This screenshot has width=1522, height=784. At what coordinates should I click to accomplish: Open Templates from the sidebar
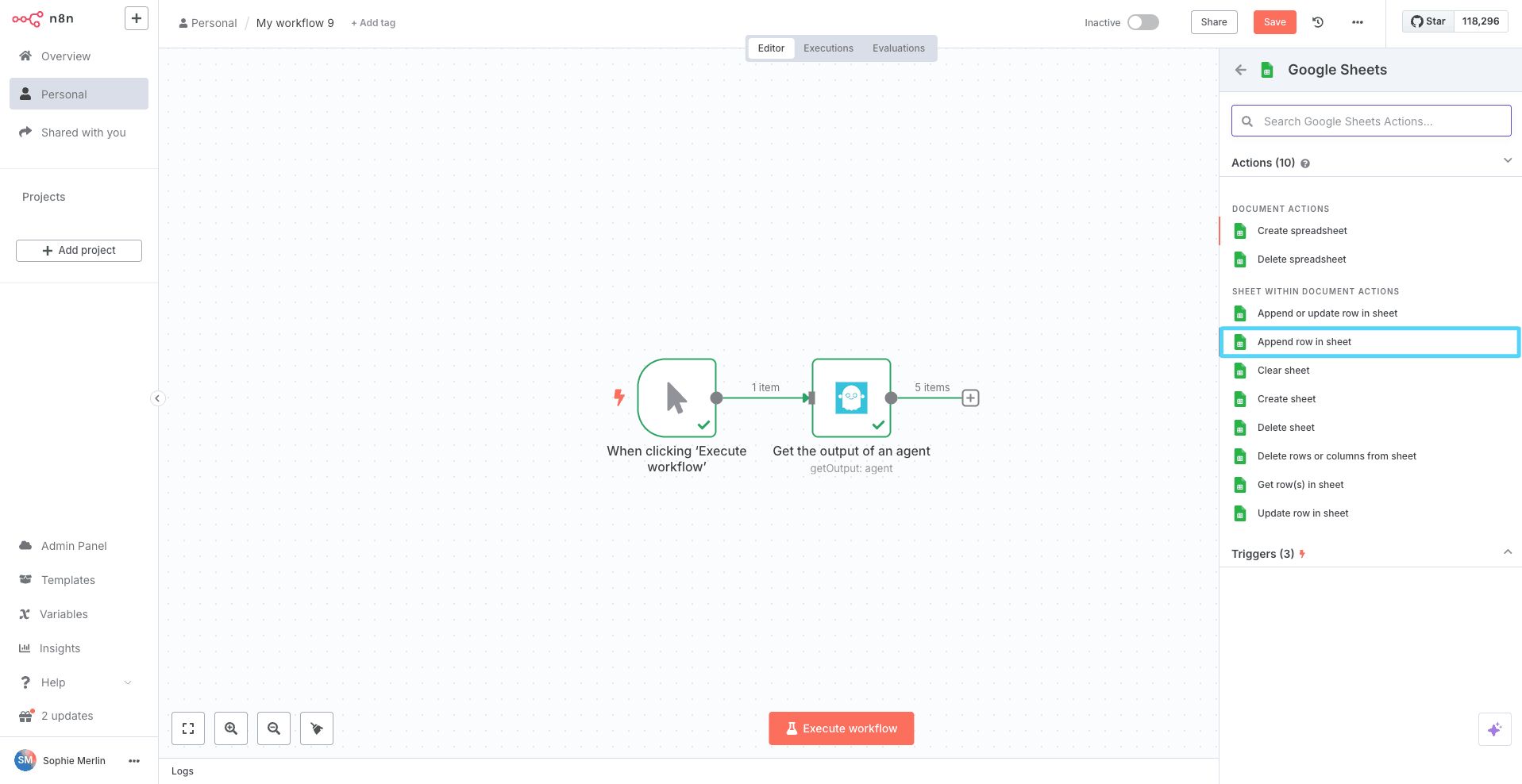click(79, 580)
